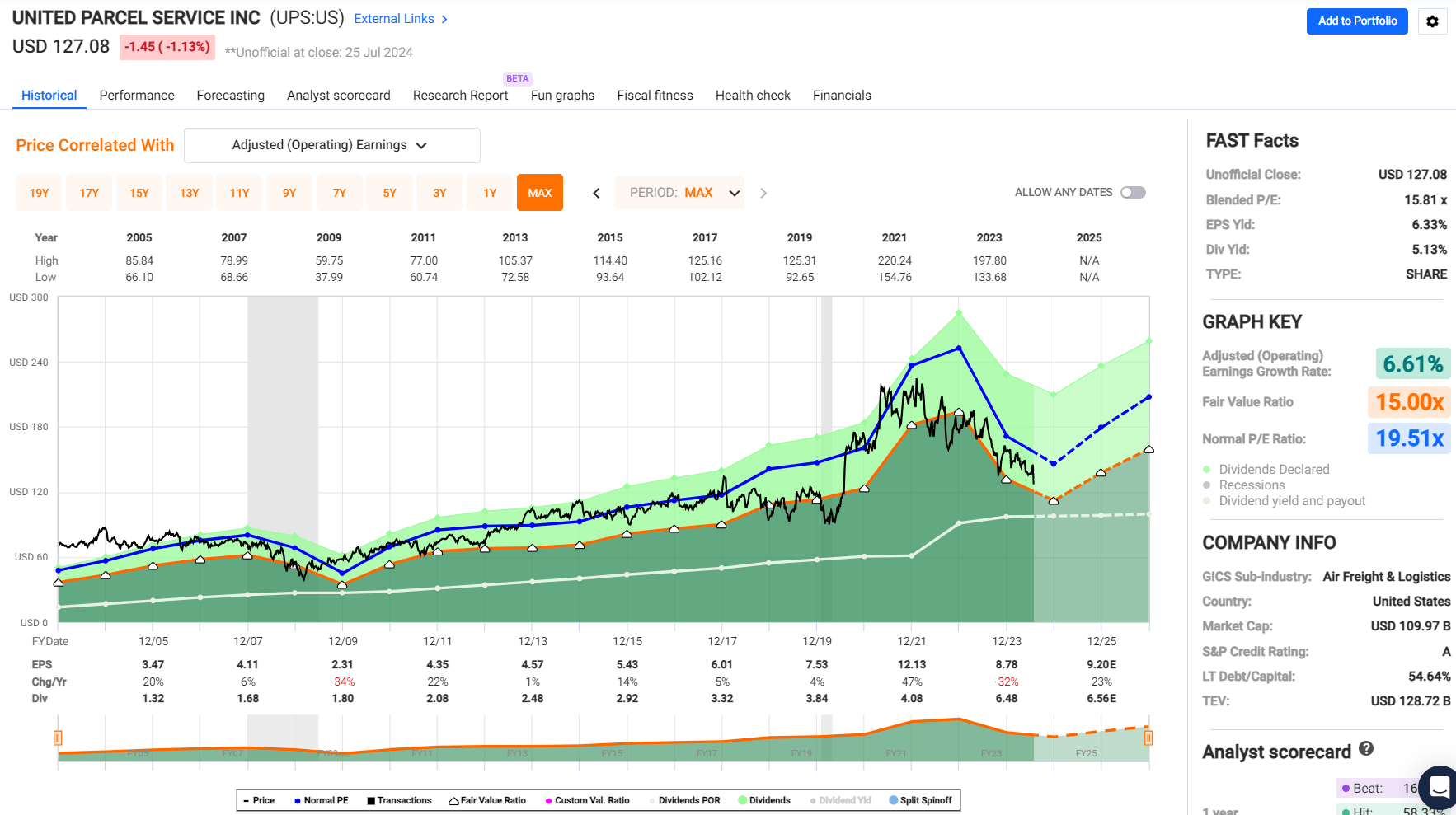This screenshot has height=815, width=1456.
Task: Click the left period navigation chevron
Action: pyautogui.click(x=596, y=193)
